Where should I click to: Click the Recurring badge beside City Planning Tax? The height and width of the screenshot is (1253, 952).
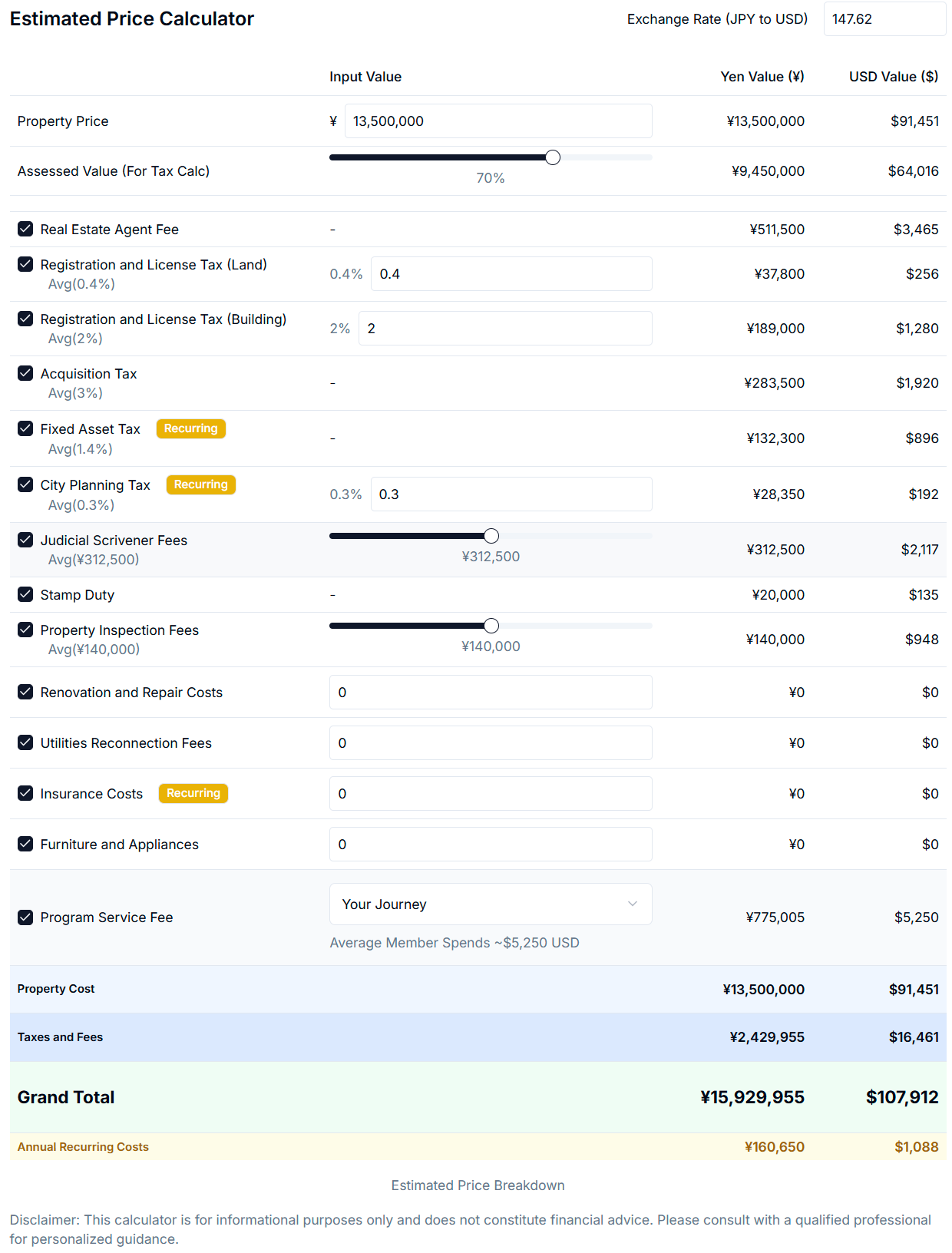200,484
